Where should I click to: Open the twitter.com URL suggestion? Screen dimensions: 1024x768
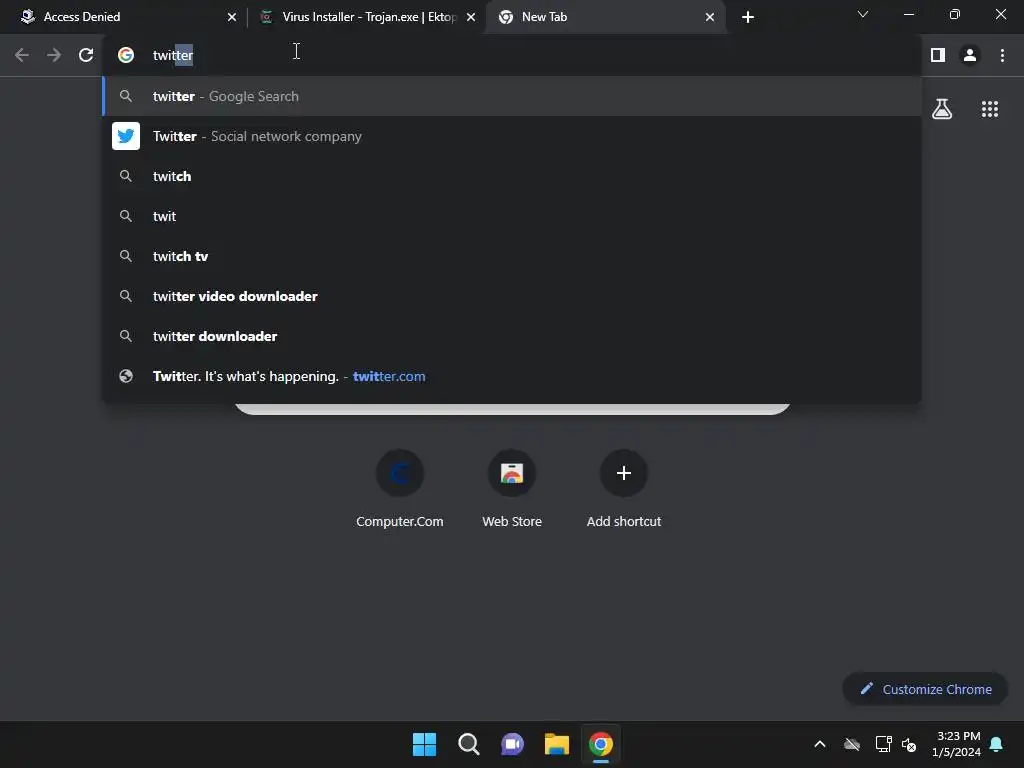[x=512, y=377]
